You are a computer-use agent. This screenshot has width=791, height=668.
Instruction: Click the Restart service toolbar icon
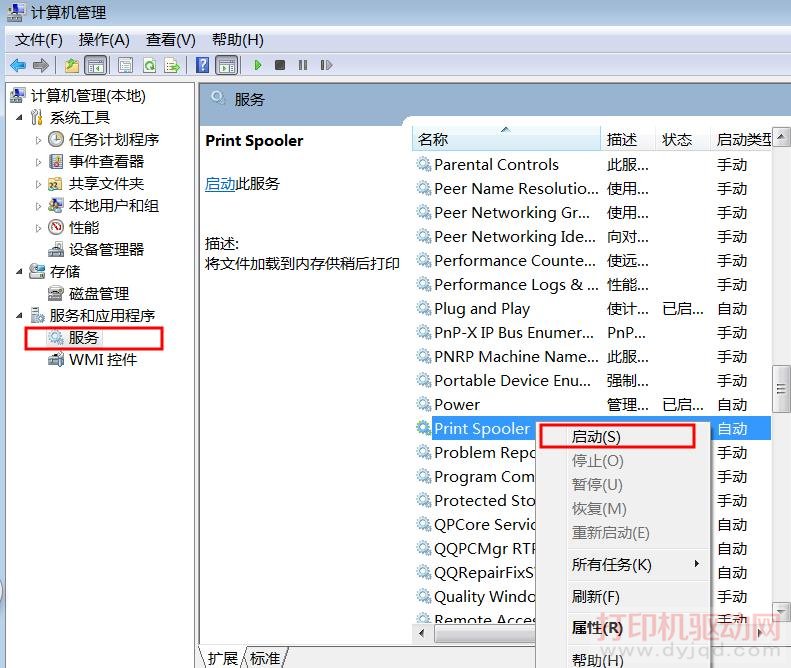[326, 65]
